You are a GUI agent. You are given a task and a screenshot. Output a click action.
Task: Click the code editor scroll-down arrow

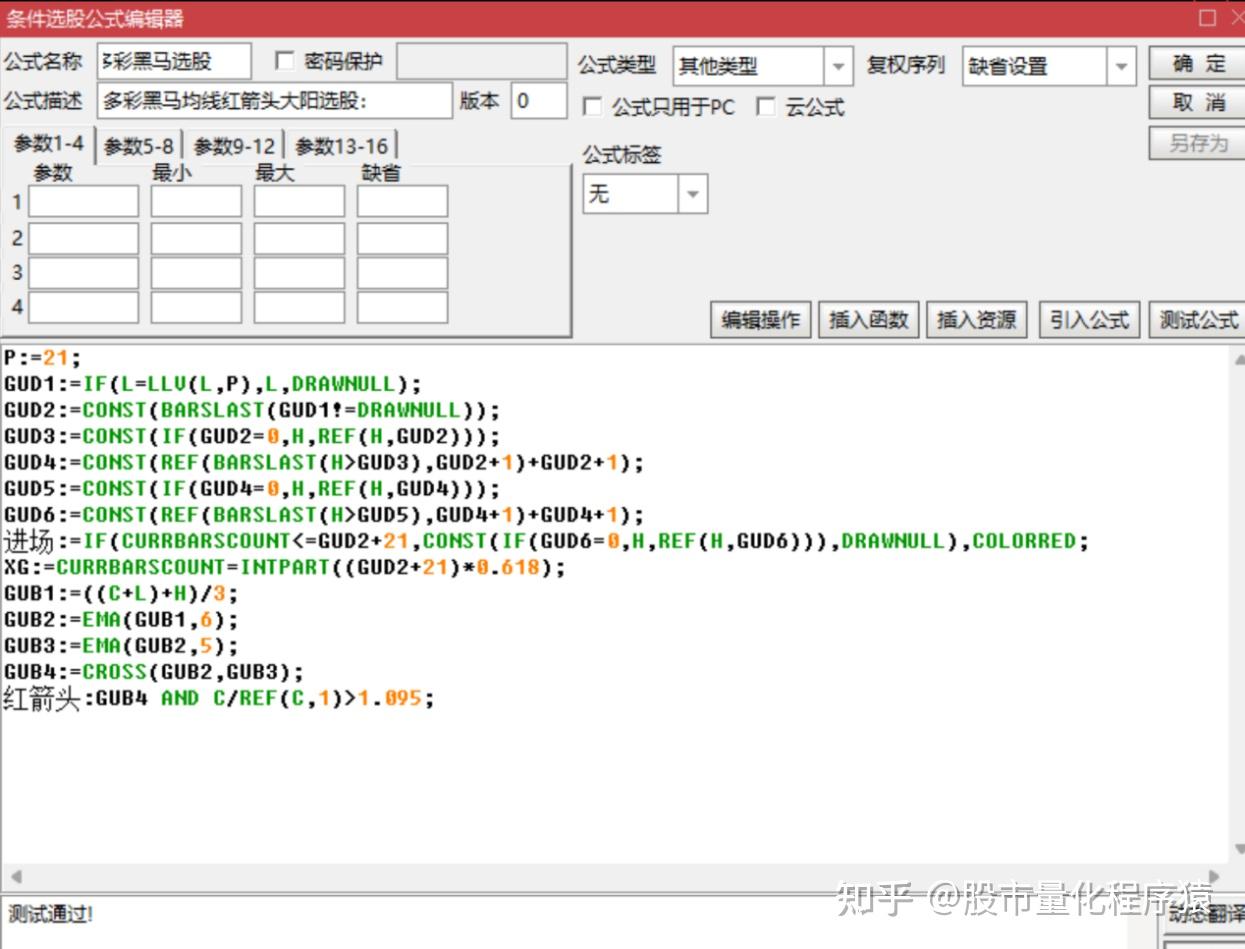[x=1239, y=849]
